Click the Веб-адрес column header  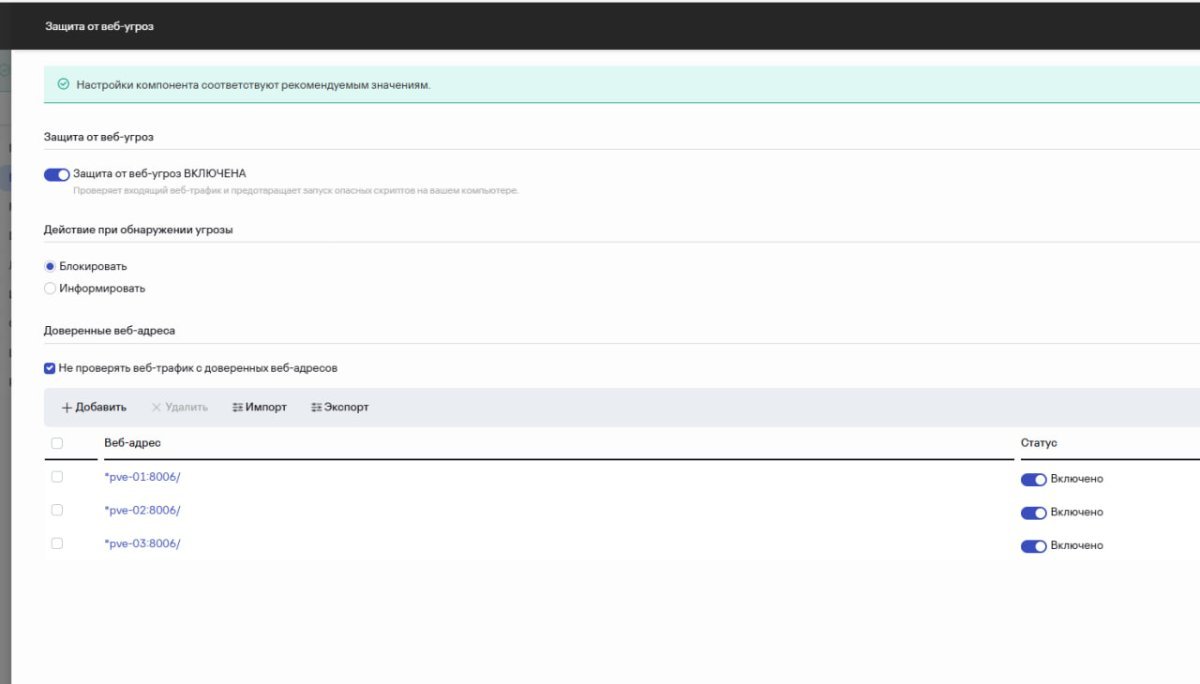coord(132,442)
